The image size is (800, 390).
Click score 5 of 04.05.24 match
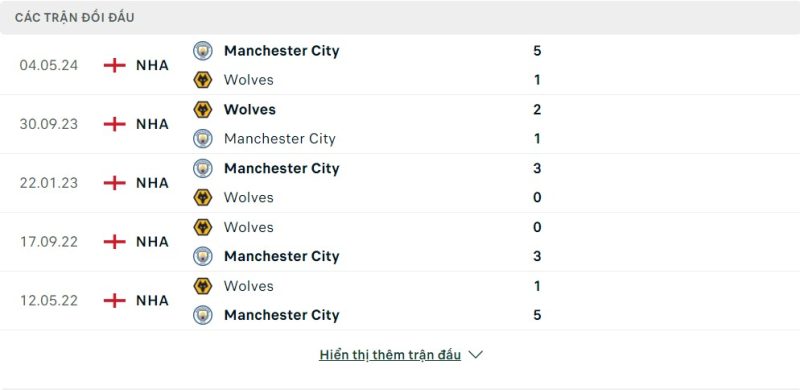coord(537,51)
